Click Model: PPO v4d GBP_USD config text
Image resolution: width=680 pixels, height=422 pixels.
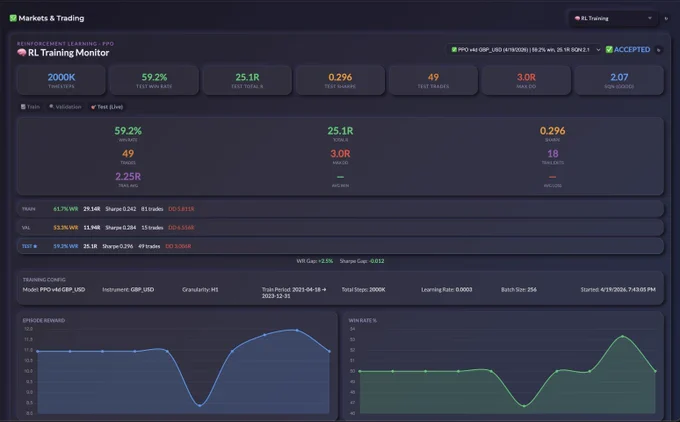tap(54, 289)
